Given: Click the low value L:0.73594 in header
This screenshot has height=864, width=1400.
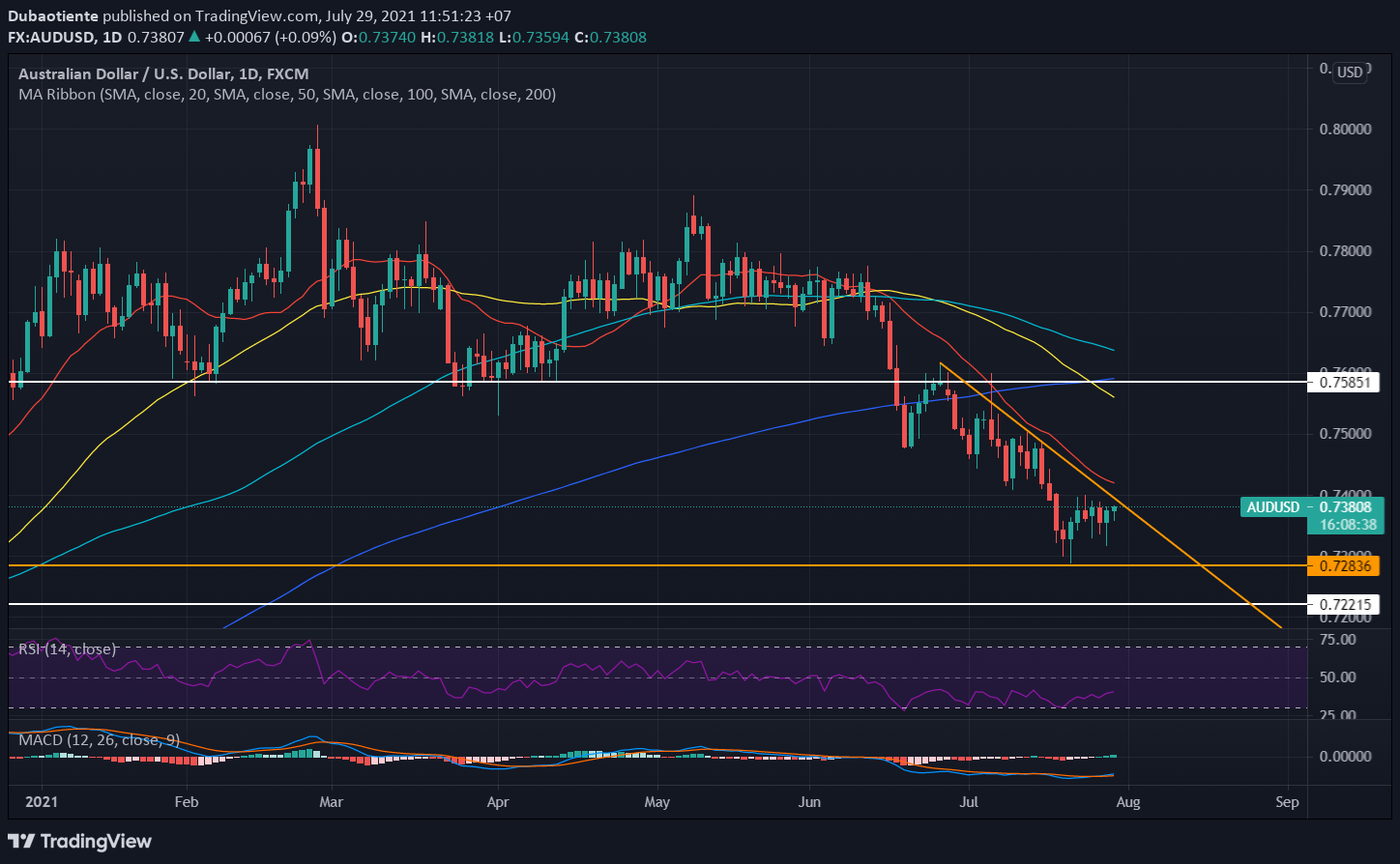Looking at the screenshot, I should coord(535,37).
